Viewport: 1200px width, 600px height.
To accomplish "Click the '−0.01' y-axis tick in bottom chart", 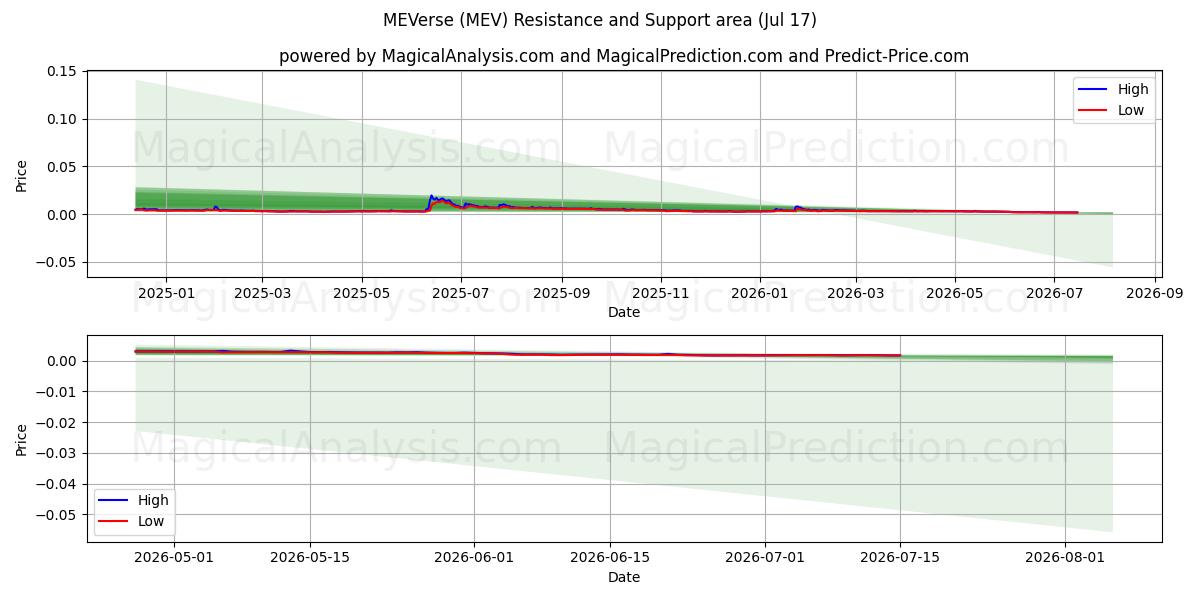I will point(56,392).
